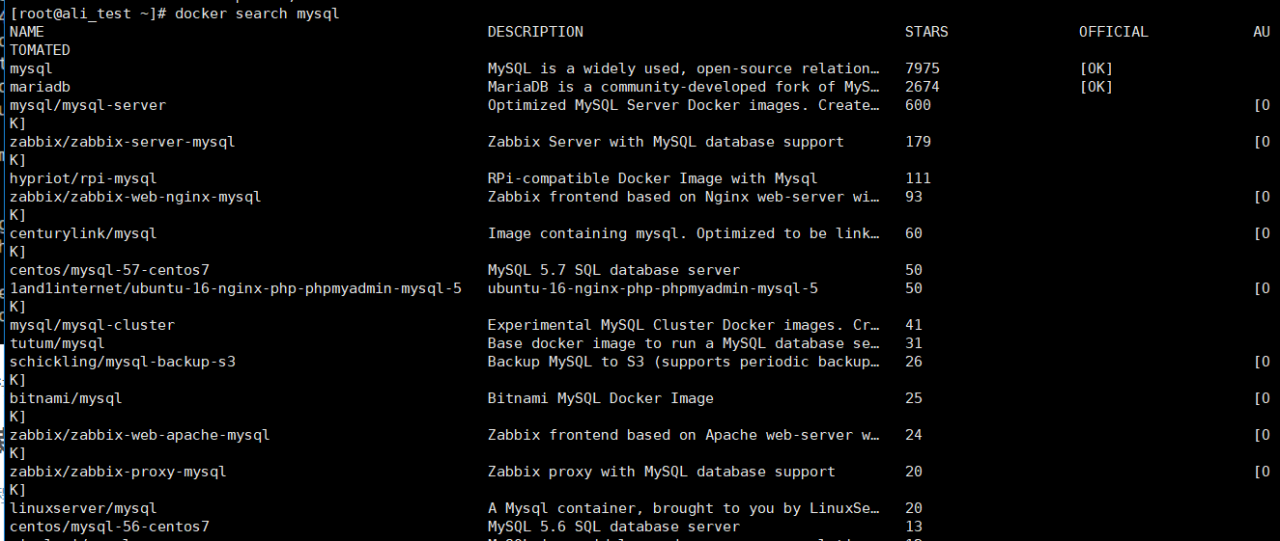The height and width of the screenshot is (541, 1280).
Task: Click the zabbix/zabbix-proxy-mysql image name
Action: point(118,471)
